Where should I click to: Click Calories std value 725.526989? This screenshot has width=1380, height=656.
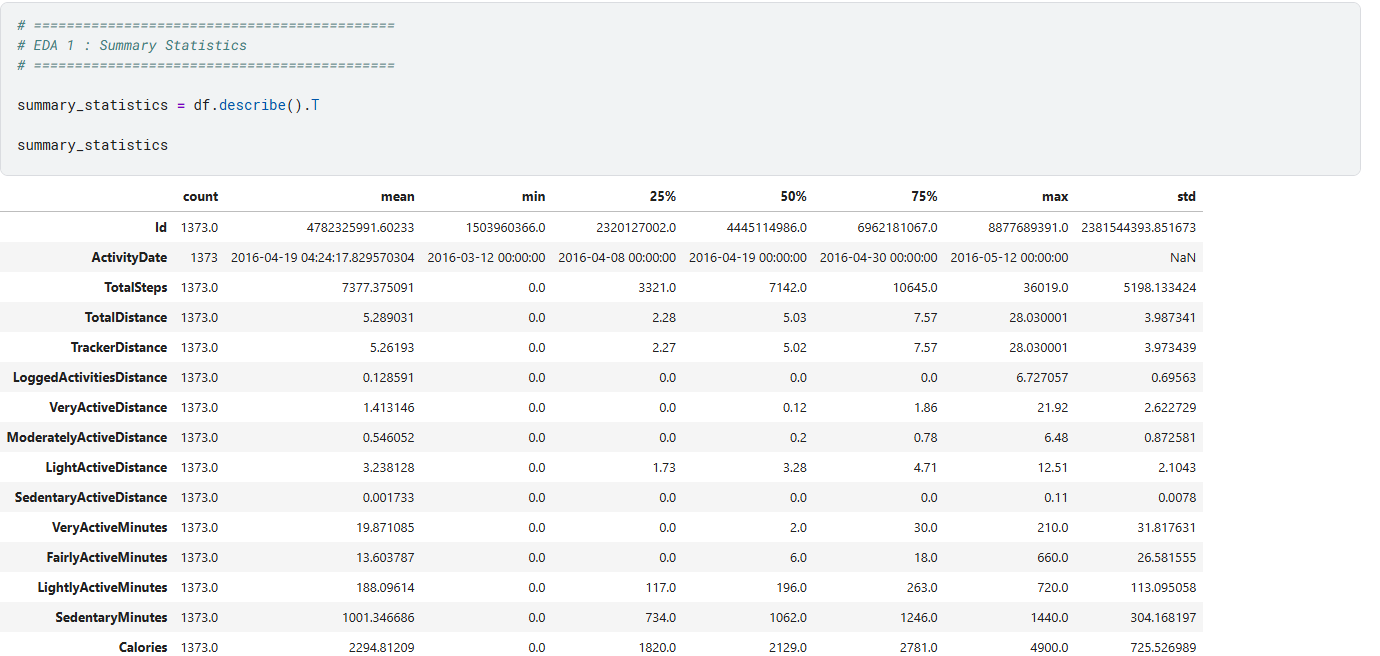click(1164, 647)
